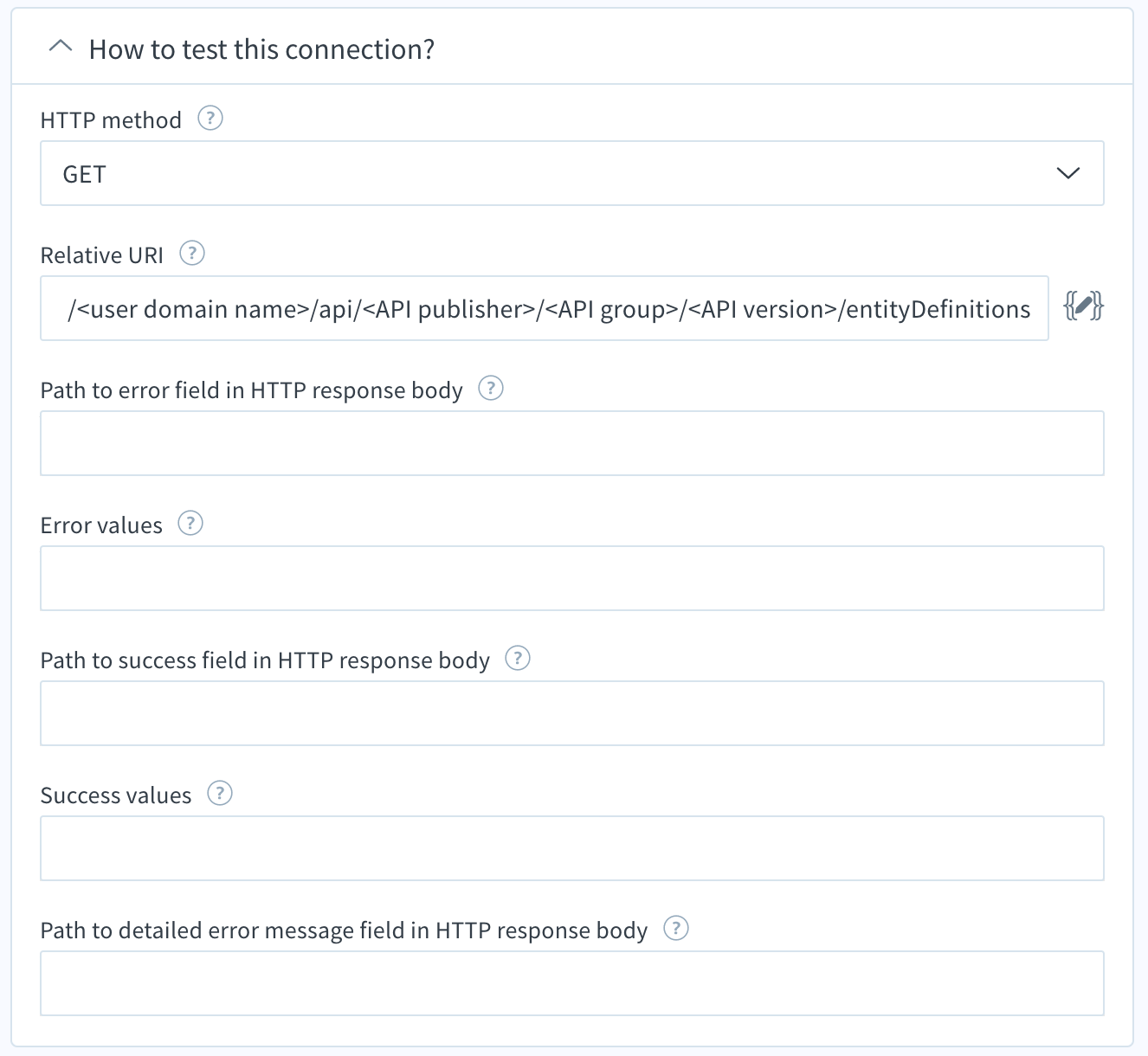The image size is (1148, 1056).
Task: Collapse the 'How to test this connection?' section
Action: click(x=60, y=48)
